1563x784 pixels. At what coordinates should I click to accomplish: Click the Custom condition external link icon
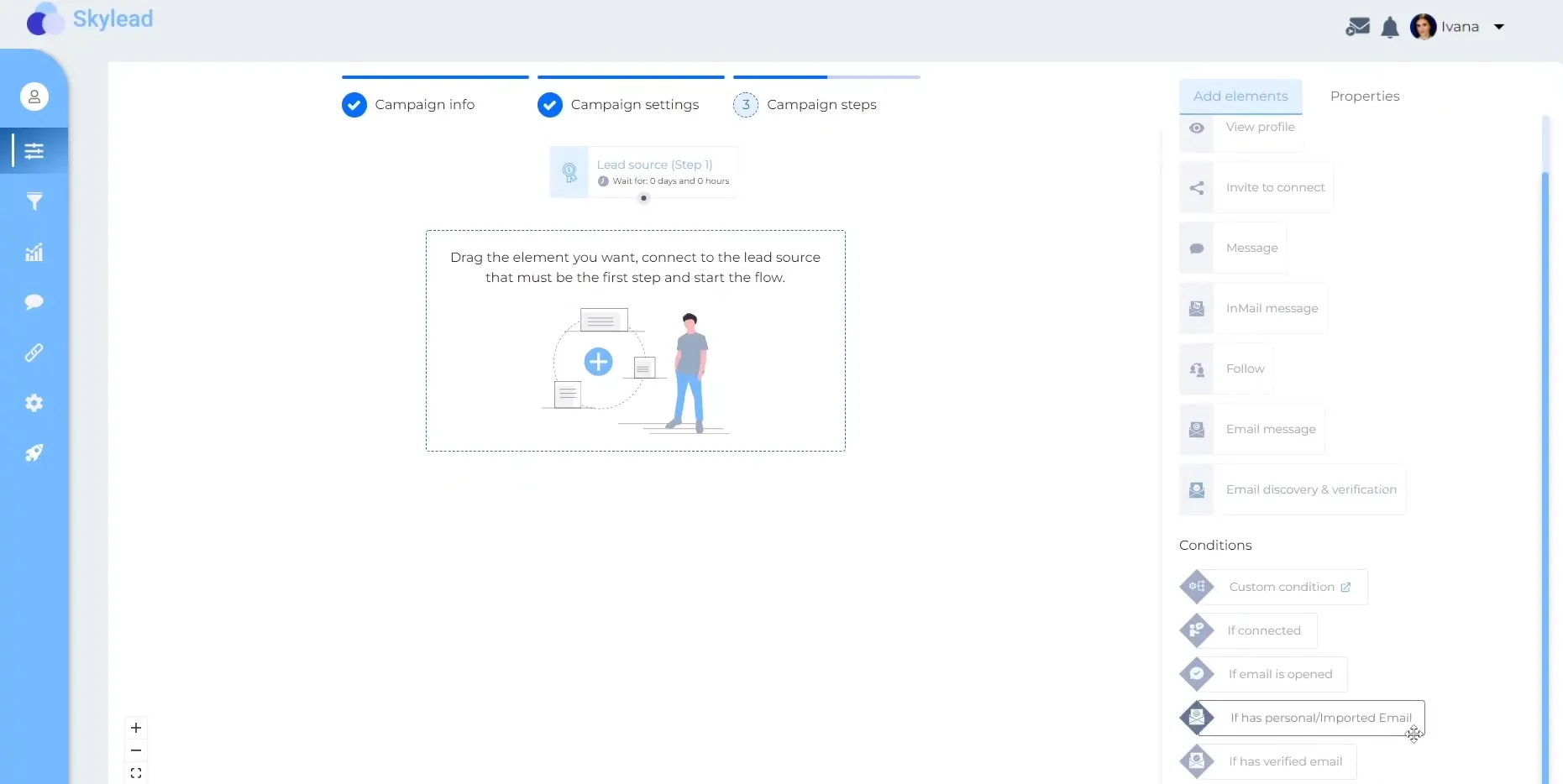[1345, 588]
